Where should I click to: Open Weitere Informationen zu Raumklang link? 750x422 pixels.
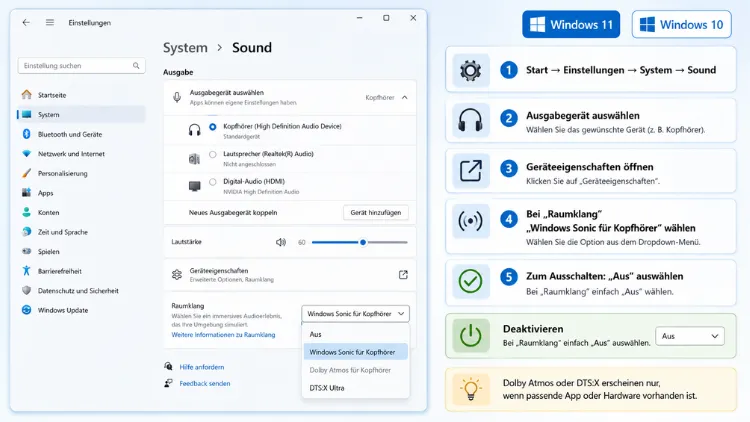pos(223,335)
